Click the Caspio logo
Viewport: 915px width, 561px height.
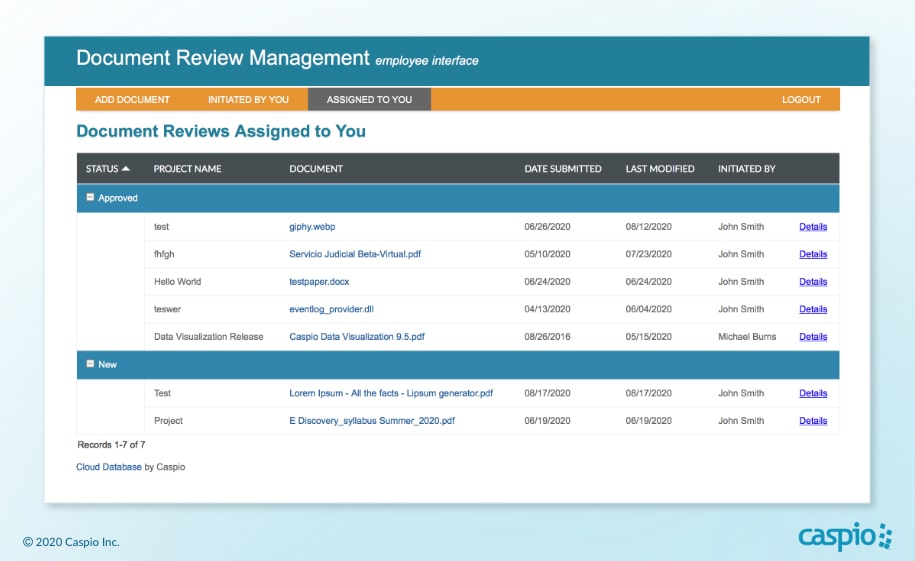click(x=844, y=537)
